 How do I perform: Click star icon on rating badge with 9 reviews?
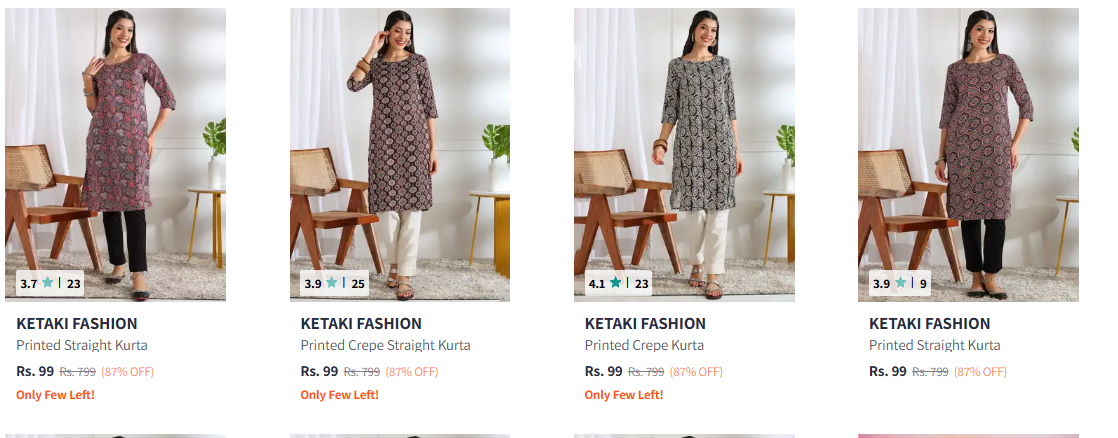(x=900, y=283)
